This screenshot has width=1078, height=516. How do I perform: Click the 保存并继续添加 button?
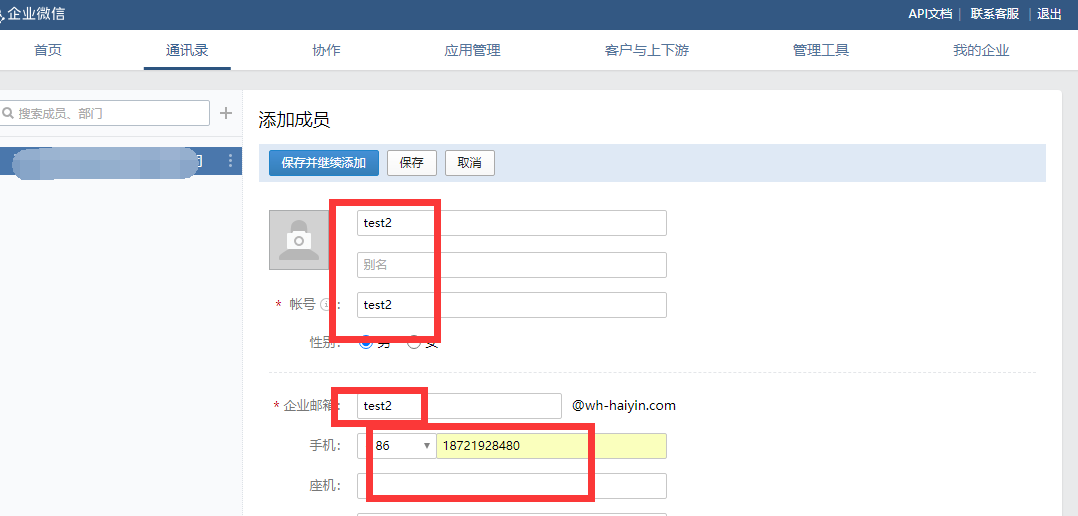(323, 163)
